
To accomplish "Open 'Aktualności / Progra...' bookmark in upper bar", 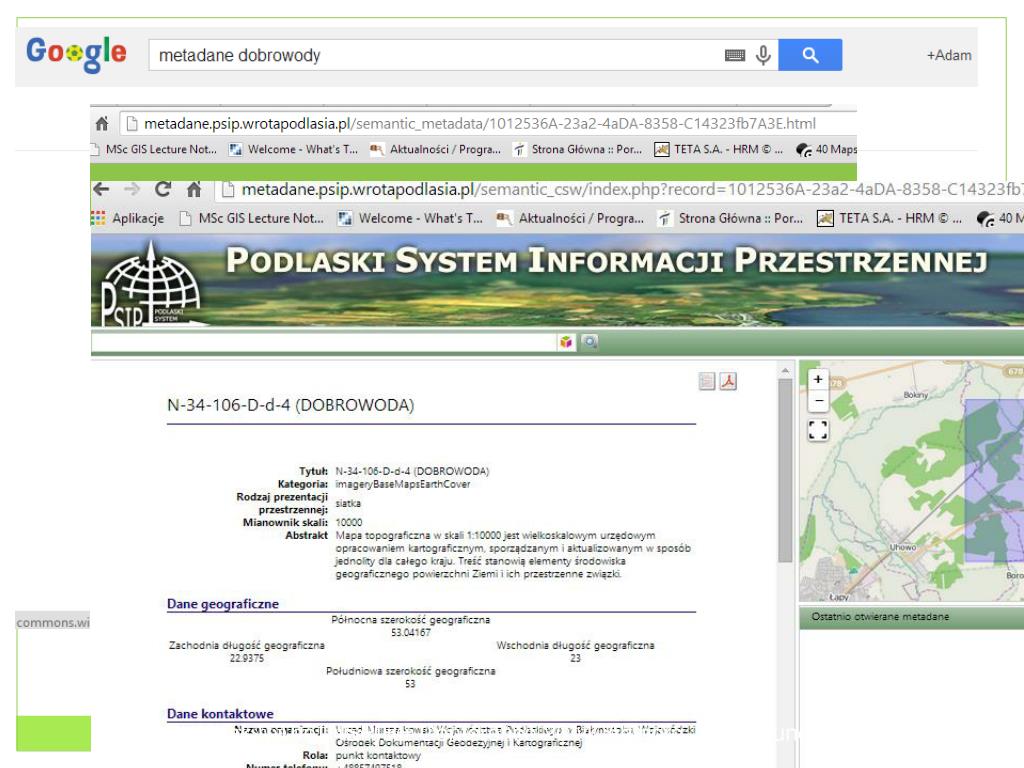I will click(436, 150).
